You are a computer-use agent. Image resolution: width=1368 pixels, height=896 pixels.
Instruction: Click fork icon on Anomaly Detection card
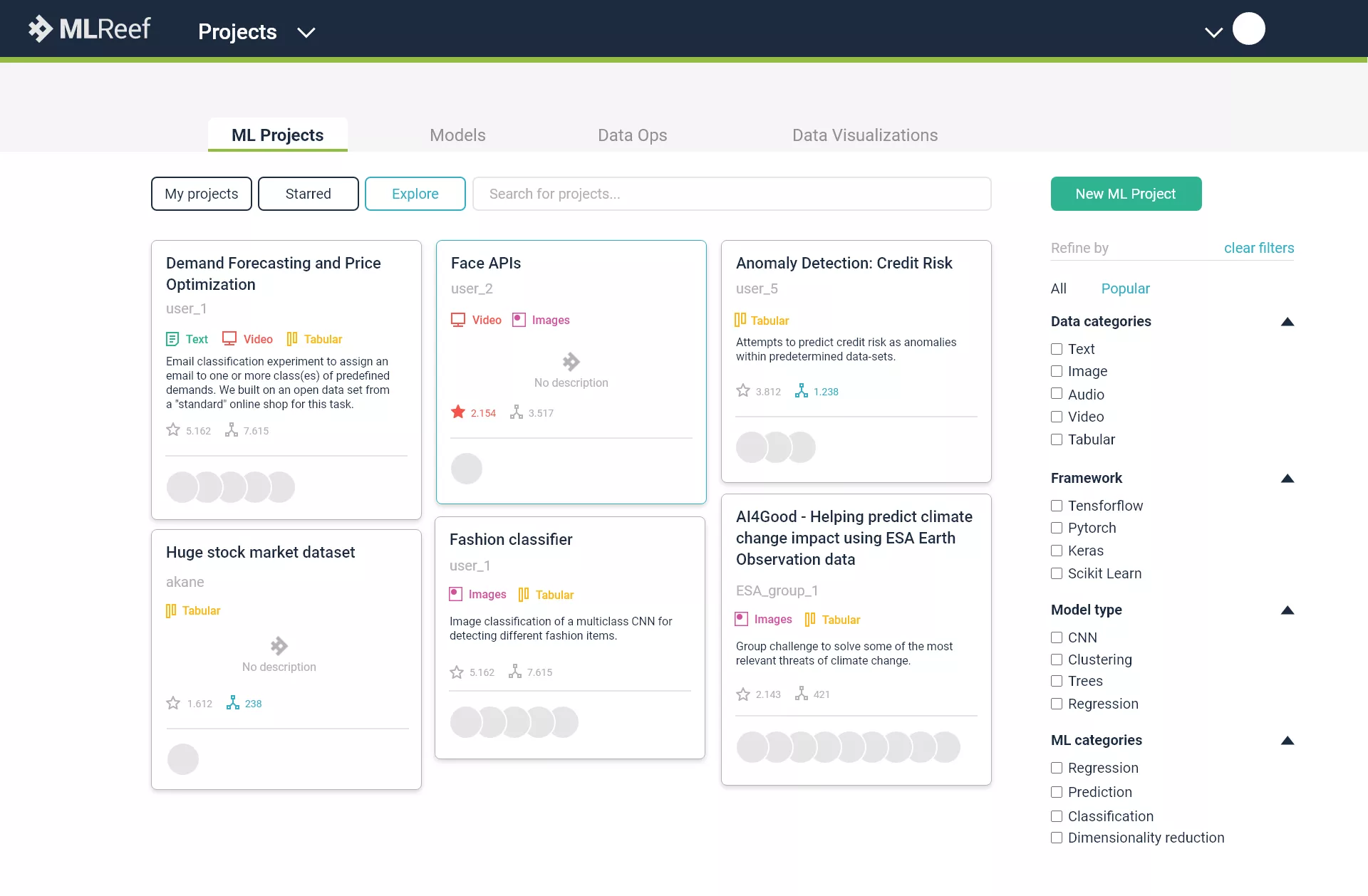coord(802,391)
